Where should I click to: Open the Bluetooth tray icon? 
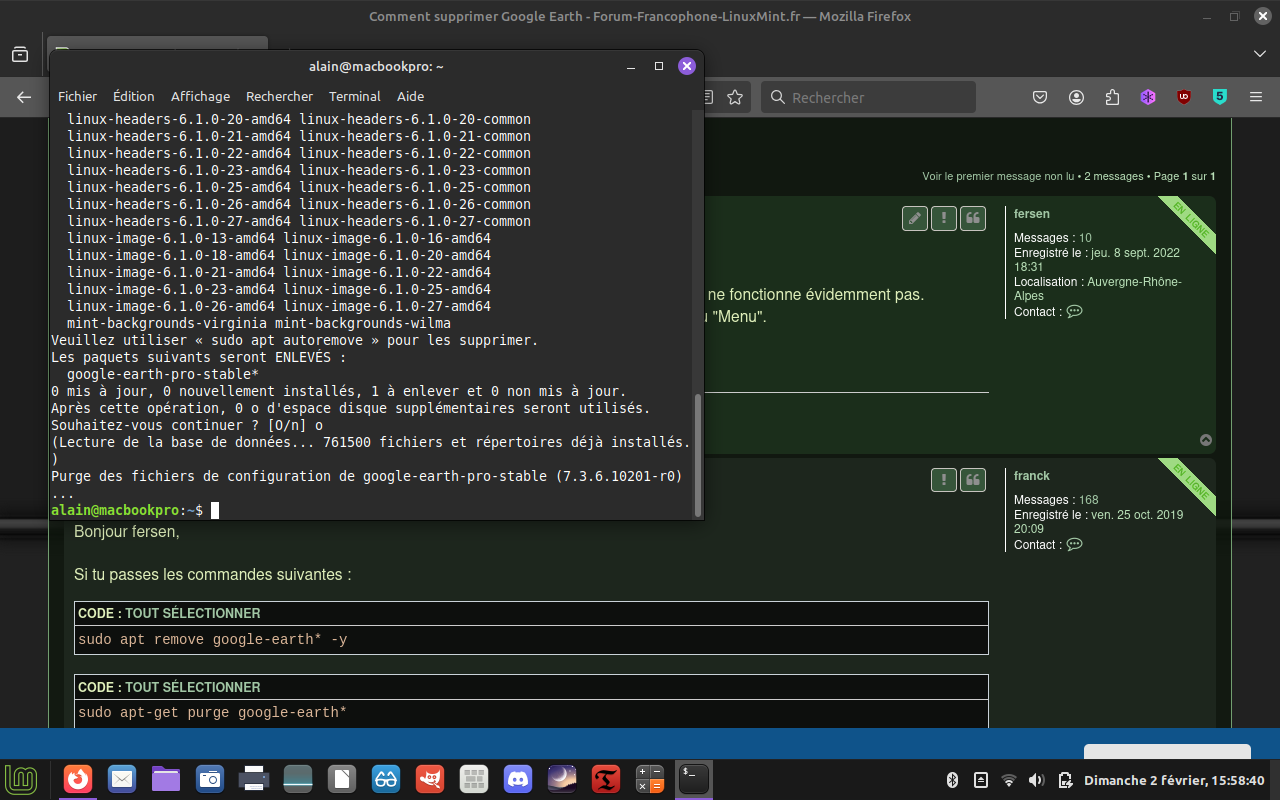(x=953, y=780)
